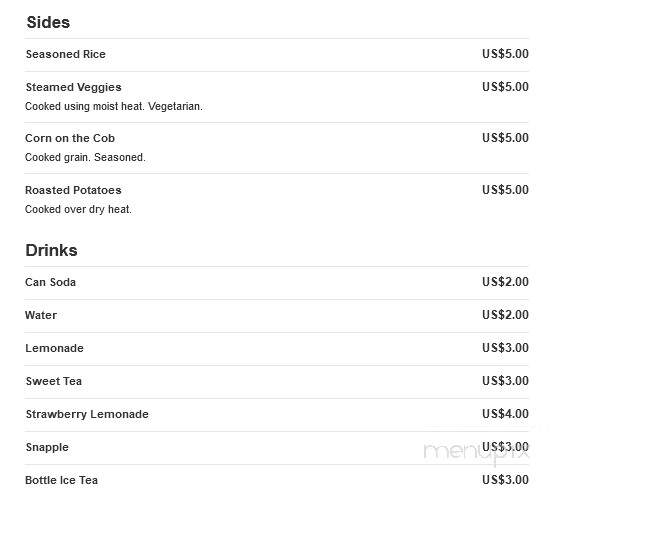Click the Sides section heading
Screen dimensions: 656x534
(x=48, y=22)
